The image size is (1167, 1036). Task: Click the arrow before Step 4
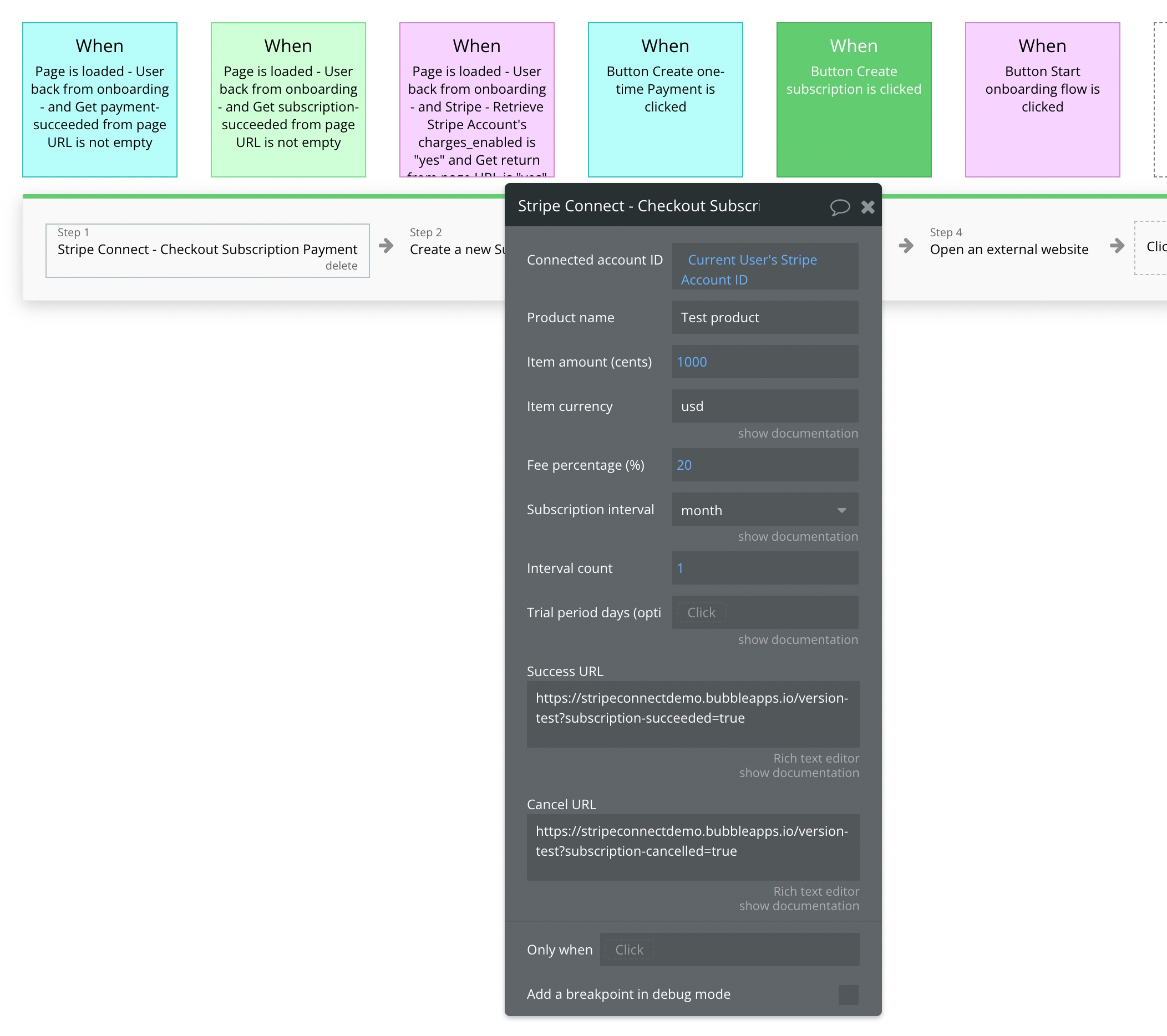pos(906,246)
